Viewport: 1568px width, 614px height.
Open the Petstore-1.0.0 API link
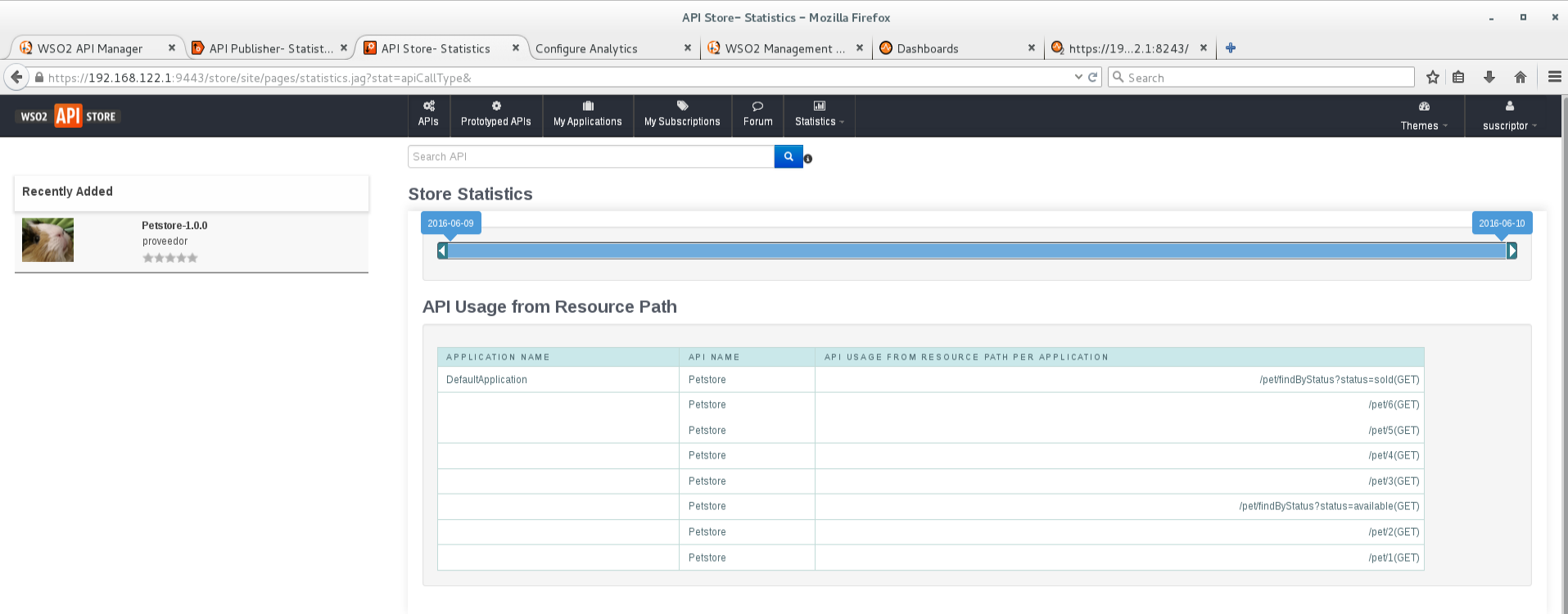174,225
